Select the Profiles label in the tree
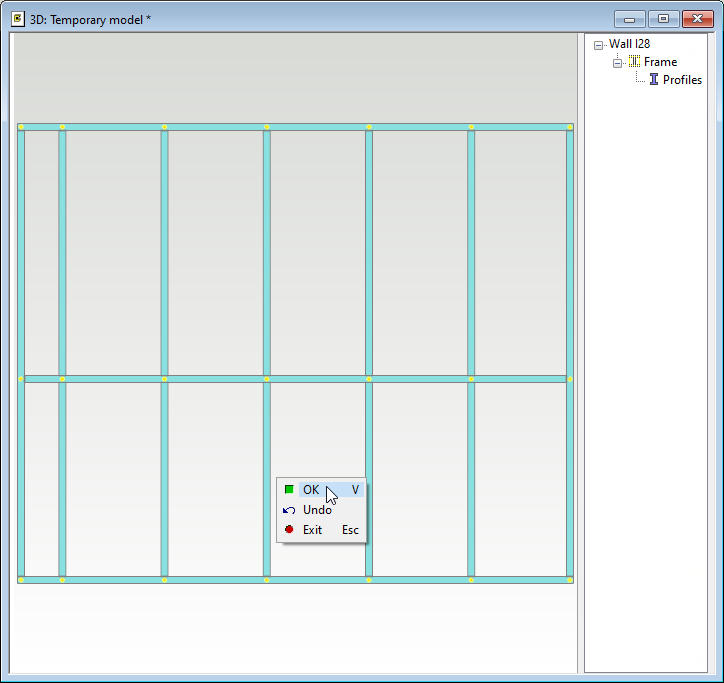 point(682,80)
